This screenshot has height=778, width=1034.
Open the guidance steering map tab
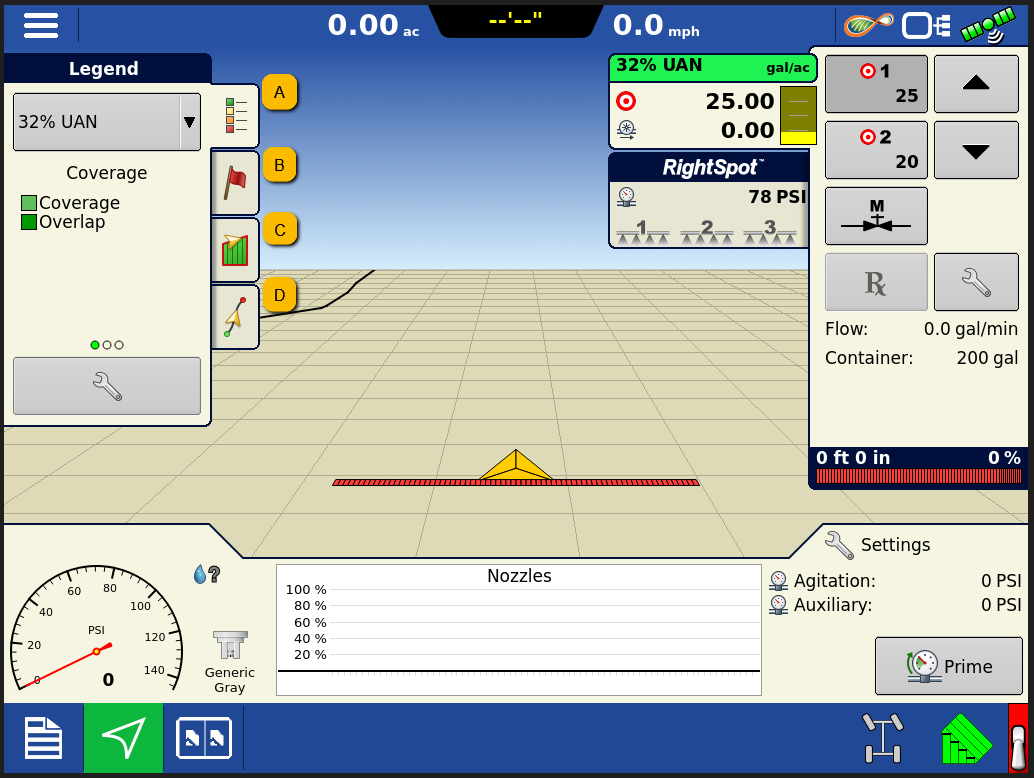(x=234, y=314)
